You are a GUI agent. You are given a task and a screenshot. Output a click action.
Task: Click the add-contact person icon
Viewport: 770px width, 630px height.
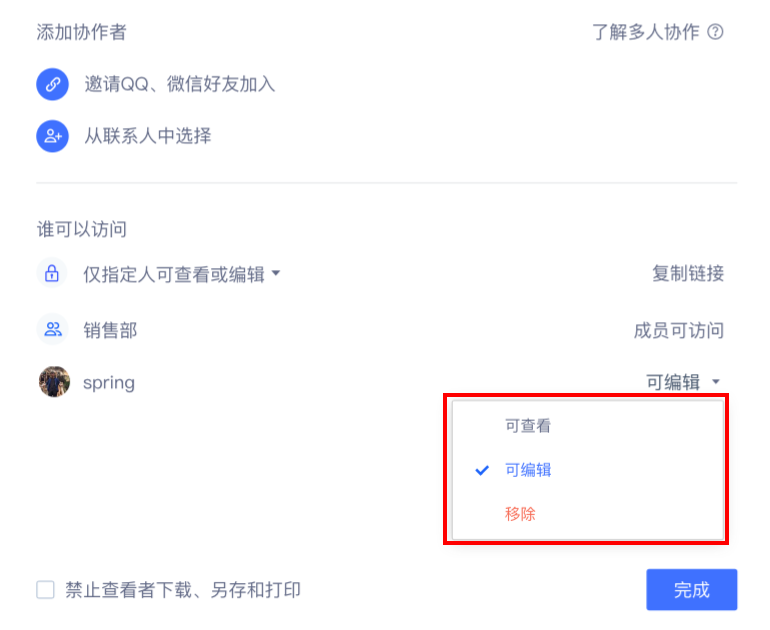[x=53, y=136]
